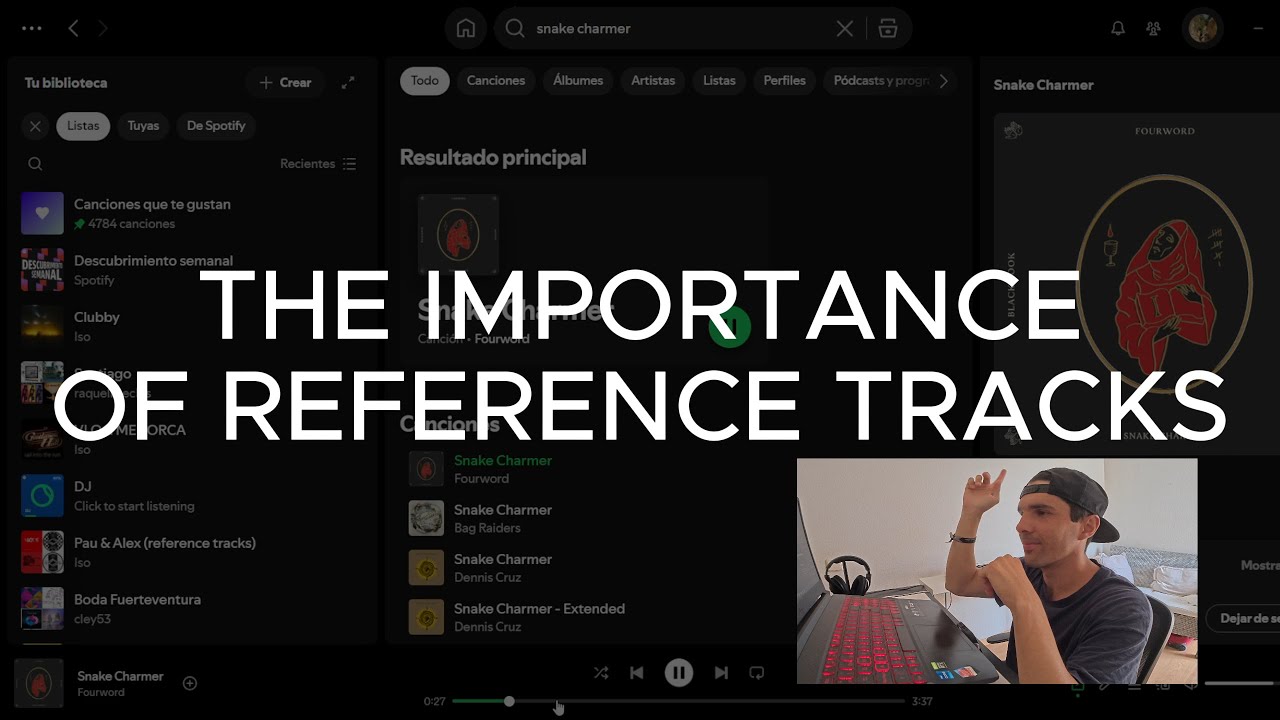Switch to the Canciones tab

coord(496,81)
